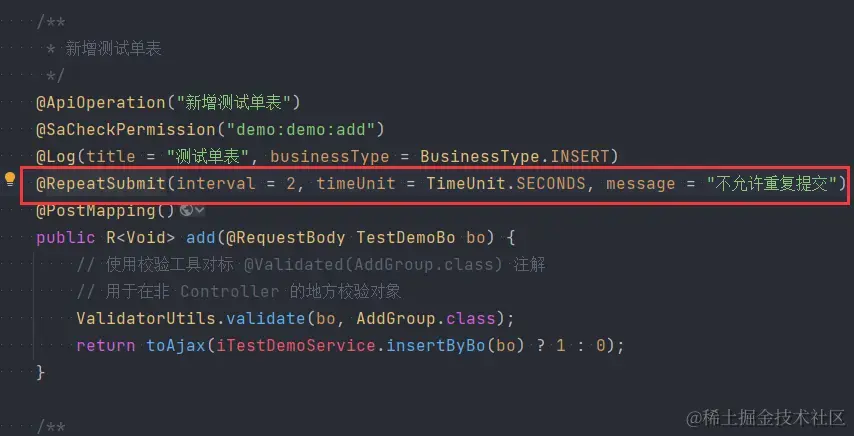
Task: Click the ValidatorUtils class reference
Action: pyautogui.click(x=146, y=318)
